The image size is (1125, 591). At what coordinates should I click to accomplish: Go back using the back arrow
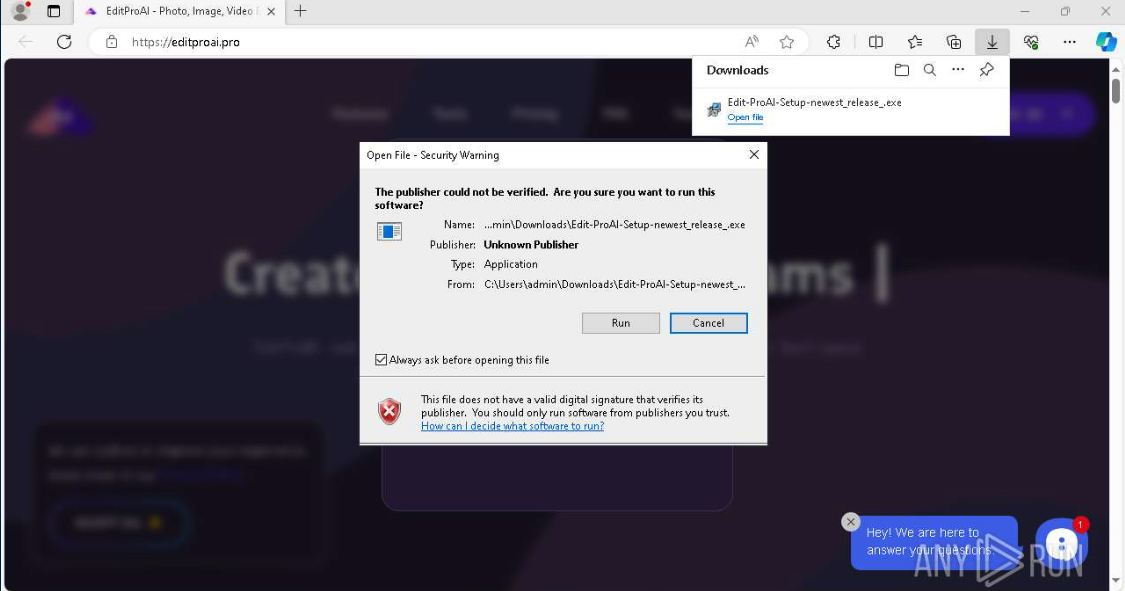coord(26,42)
